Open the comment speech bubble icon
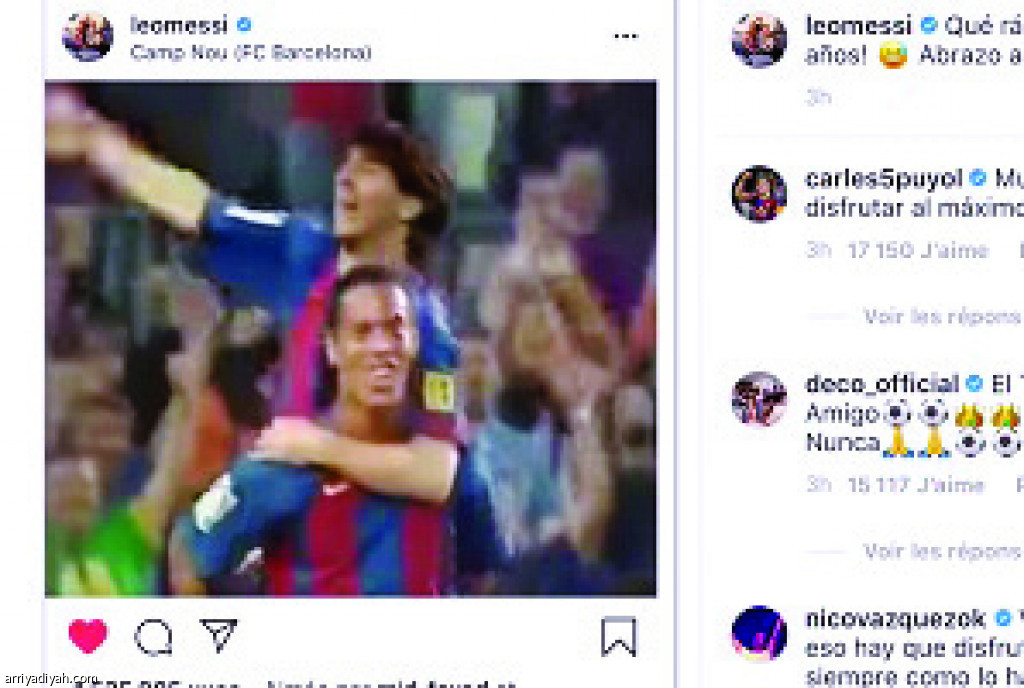 point(153,637)
